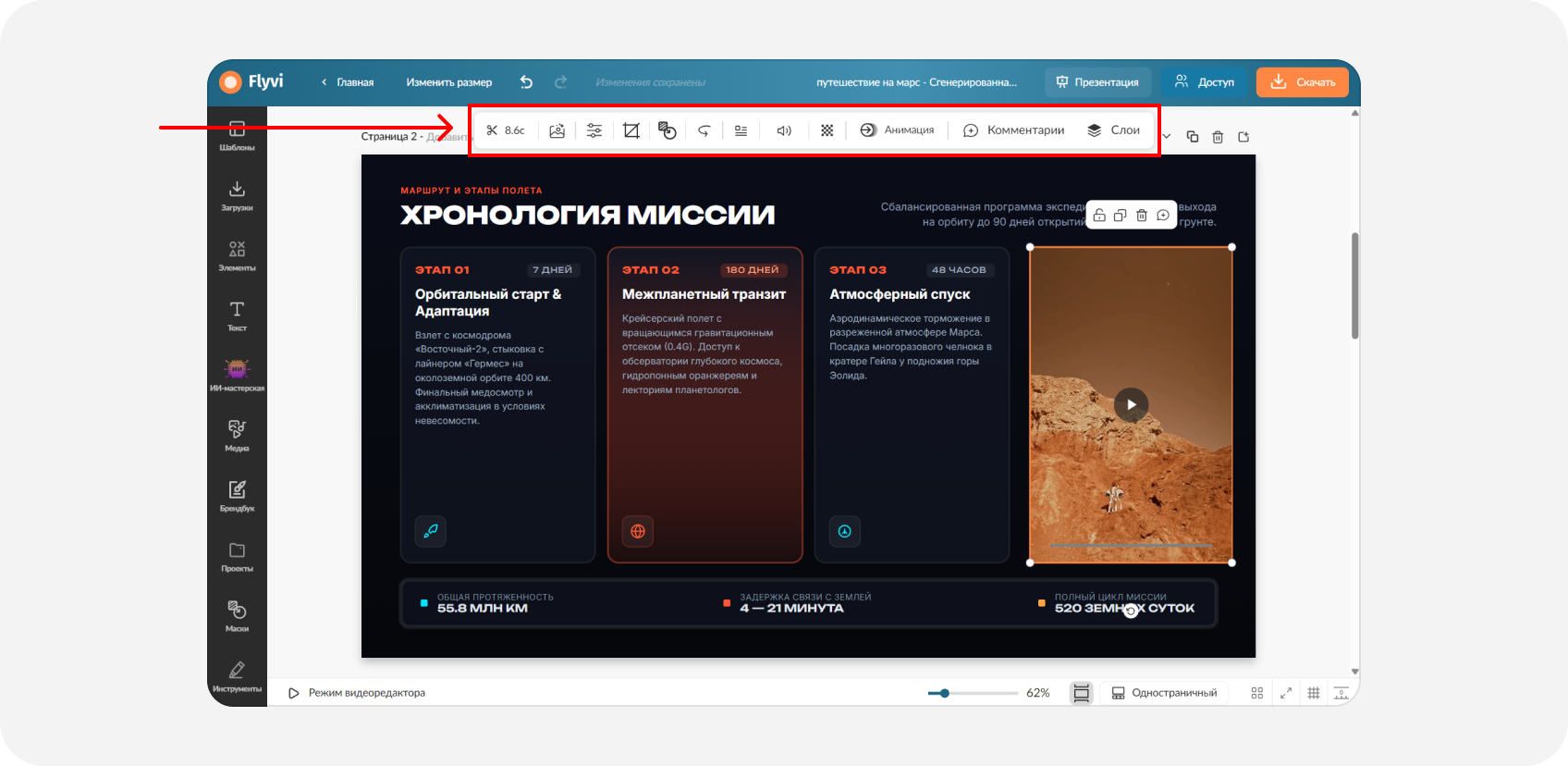Click the zoom slider handle at 62%
The width and height of the screenshot is (1568, 766).
pos(944,693)
